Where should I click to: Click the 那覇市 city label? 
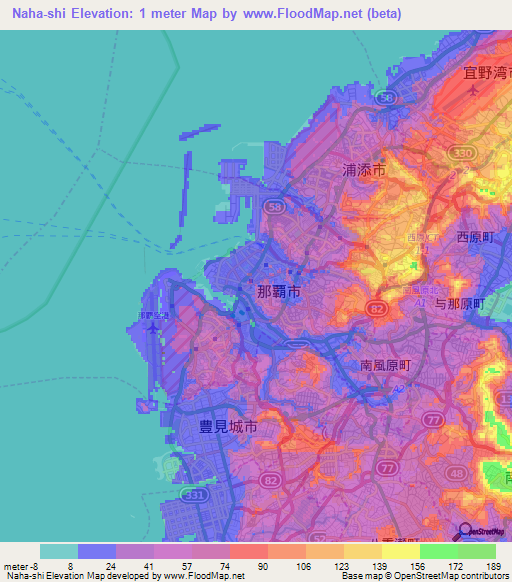279,291
